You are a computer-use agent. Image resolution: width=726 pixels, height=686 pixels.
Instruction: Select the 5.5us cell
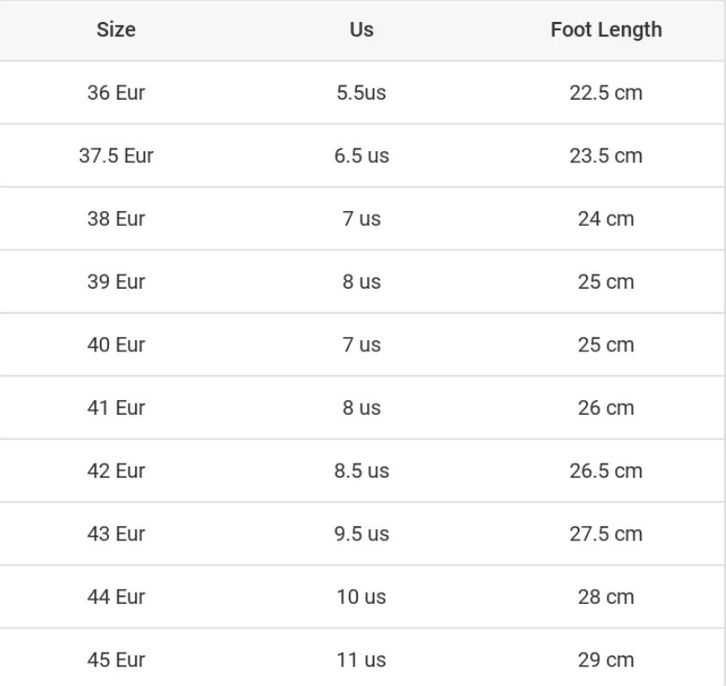click(x=361, y=93)
